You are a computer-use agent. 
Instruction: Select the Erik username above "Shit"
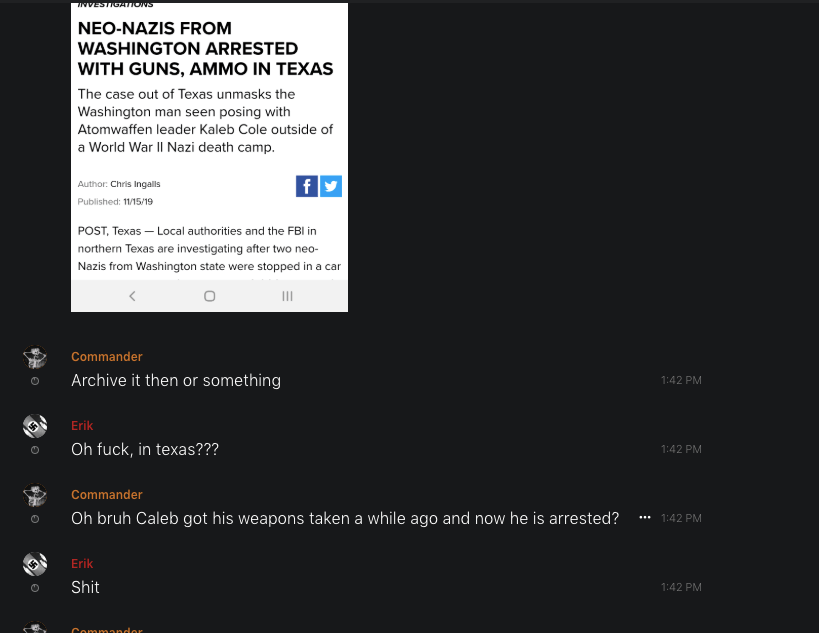pyautogui.click(x=82, y=564)
